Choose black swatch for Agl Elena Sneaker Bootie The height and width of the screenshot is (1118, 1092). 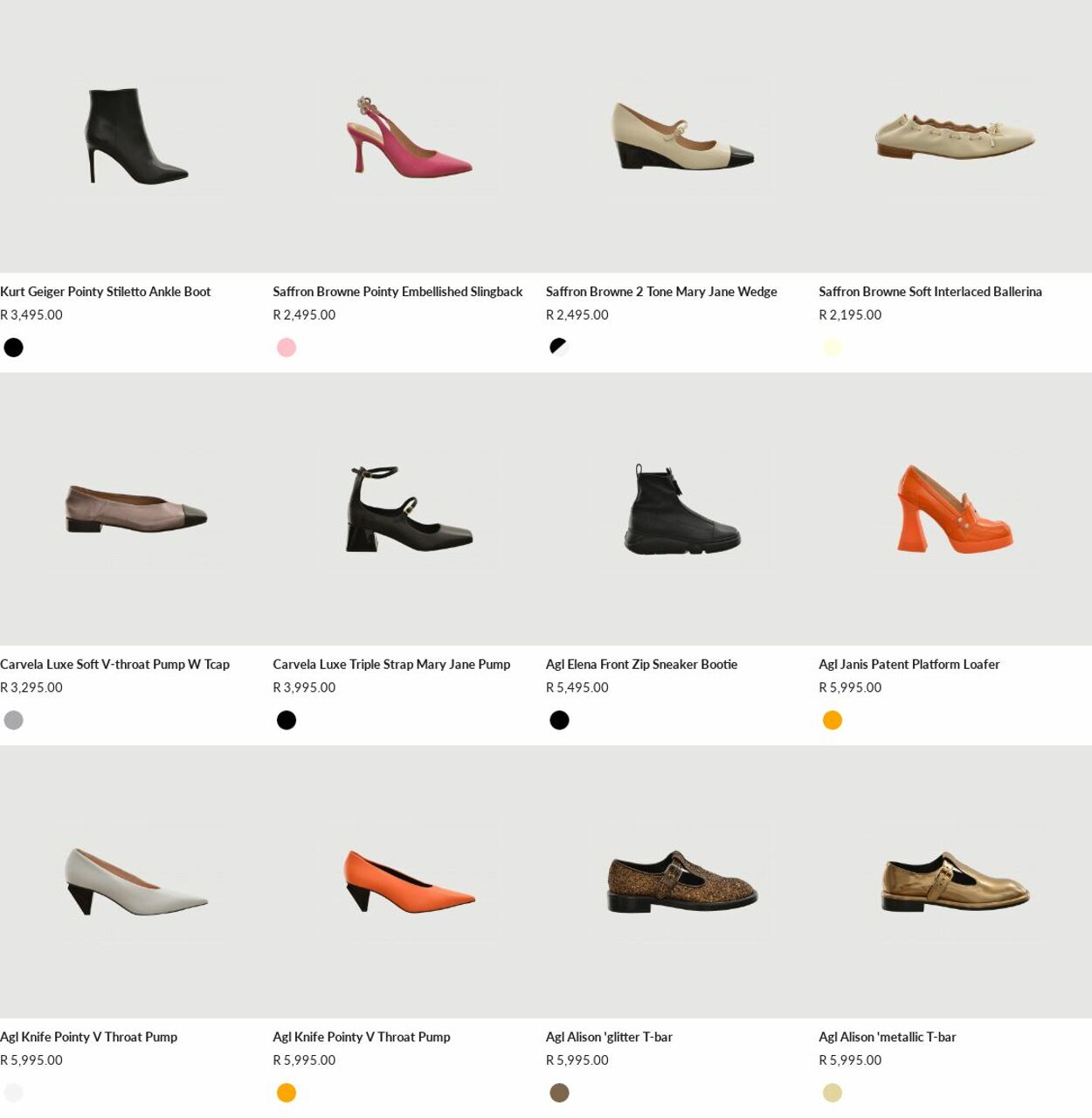[559, 721]
